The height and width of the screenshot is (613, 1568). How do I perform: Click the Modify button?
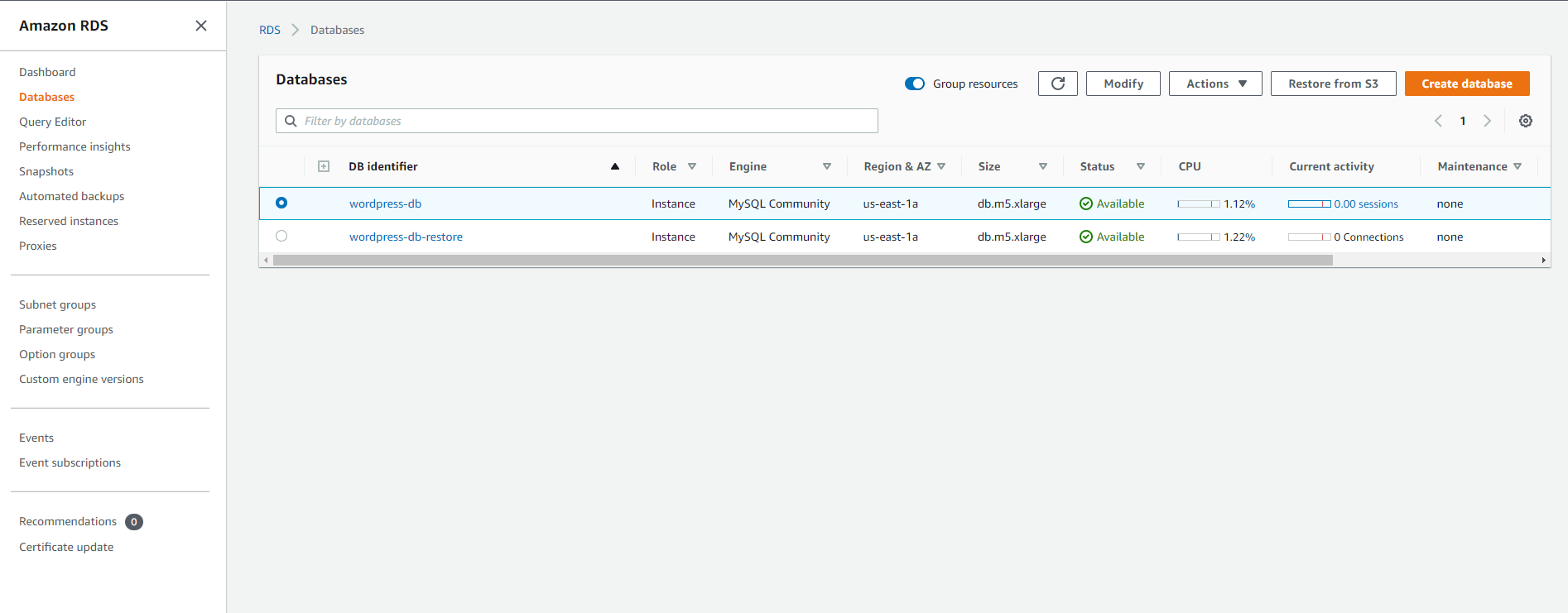pos(1123,84)
